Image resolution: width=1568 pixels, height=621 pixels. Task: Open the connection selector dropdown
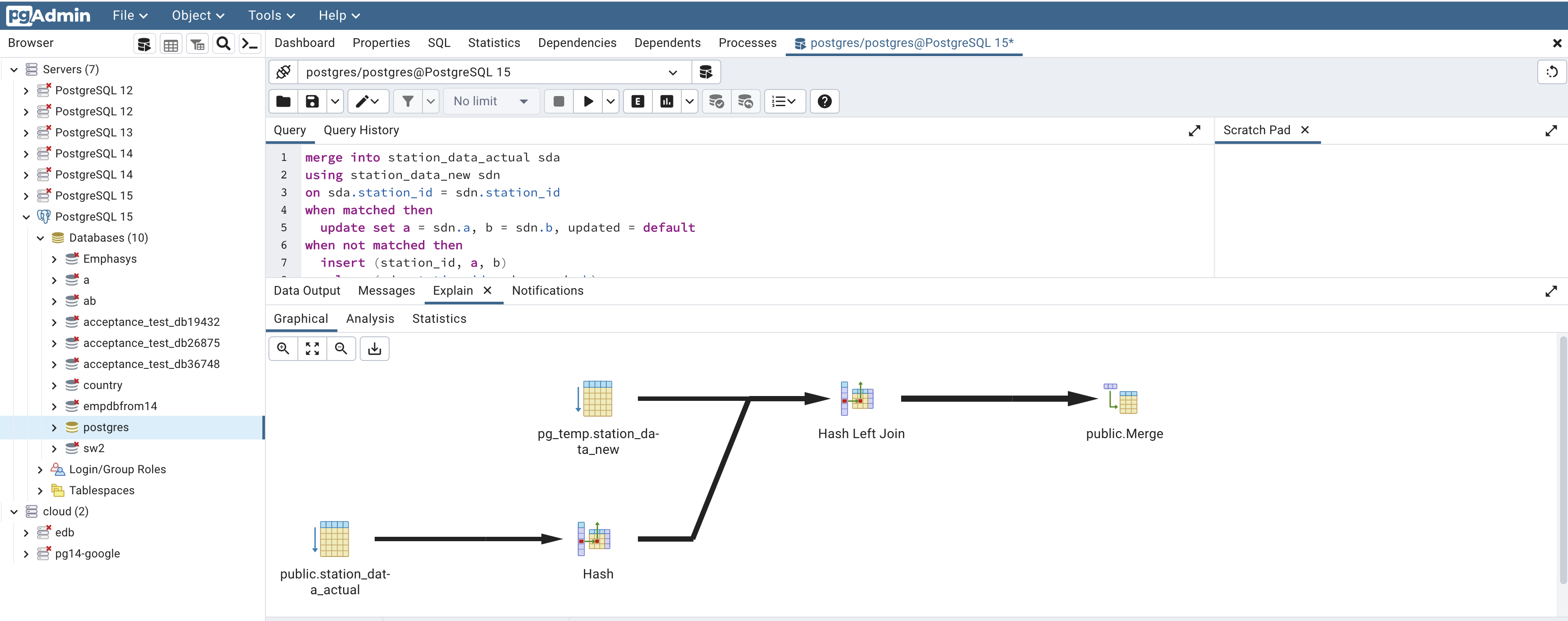pos(673,72)
